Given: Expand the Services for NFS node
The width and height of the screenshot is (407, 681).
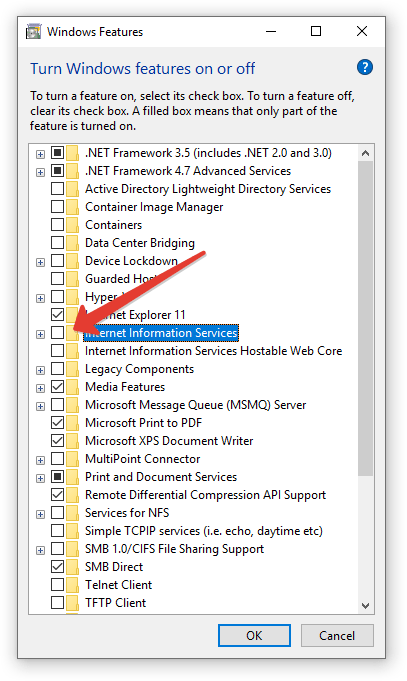Looking at the screenshot, I should click(x=40, y=514).
